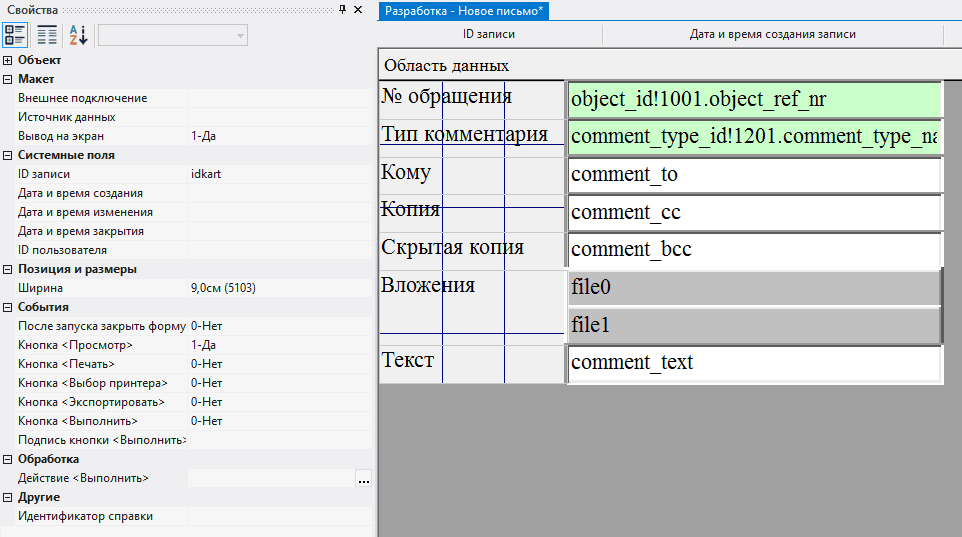The width and height of the screenshot is (962, 537).
Task: Select the file0 attachment field
Action: click(x=754, y=288)
